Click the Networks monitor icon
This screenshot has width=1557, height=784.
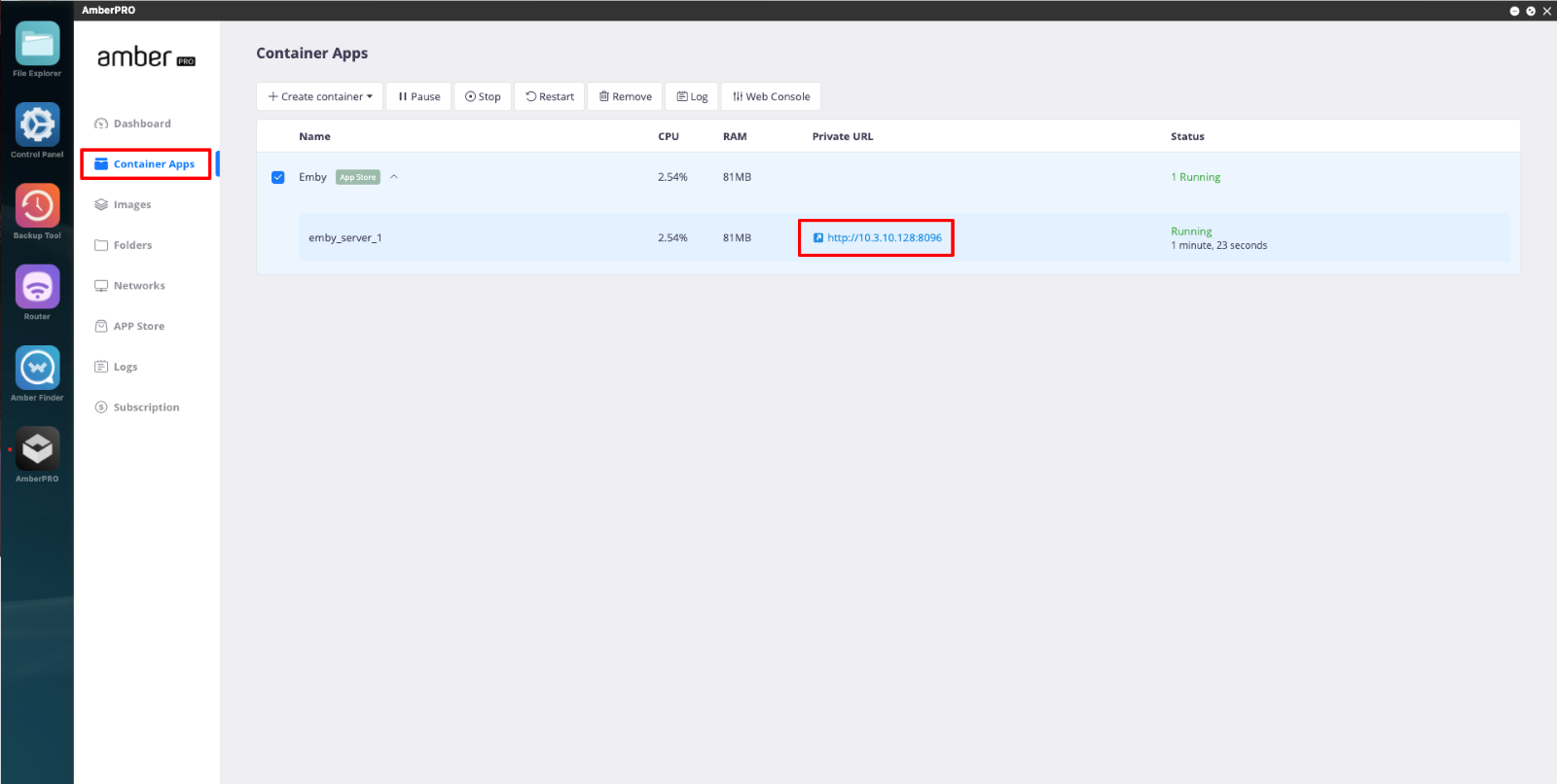tap(101, 286)
